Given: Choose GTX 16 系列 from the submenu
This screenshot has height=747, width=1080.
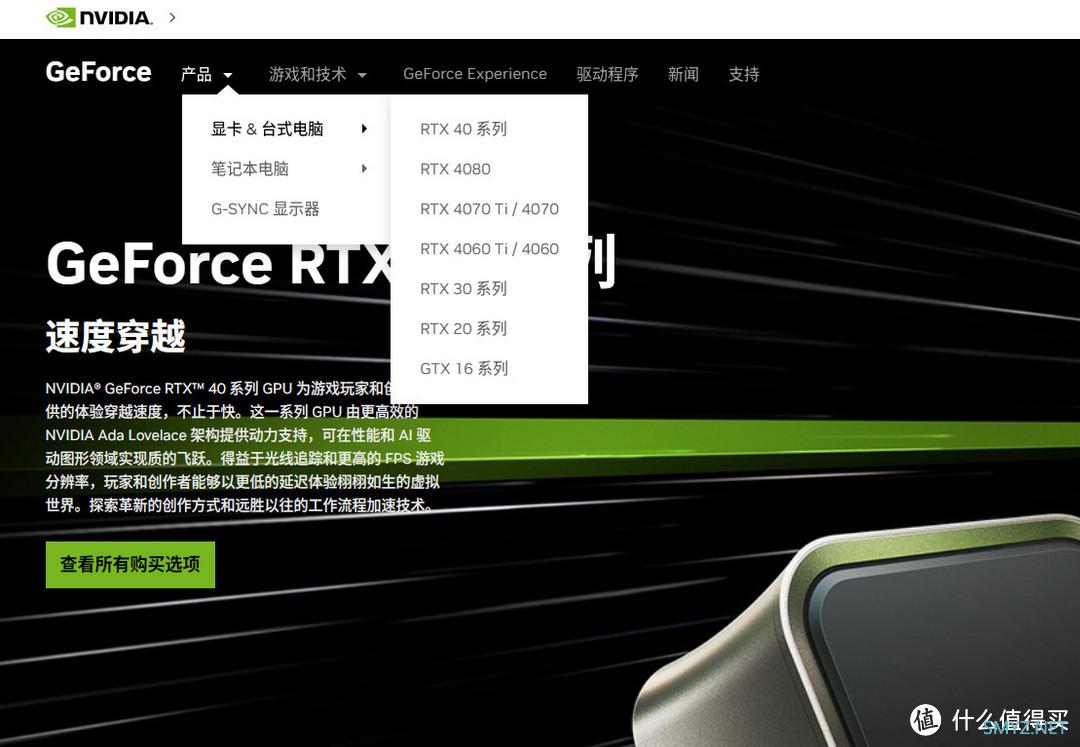Looking at the screenshot, I should coord(464,368).
